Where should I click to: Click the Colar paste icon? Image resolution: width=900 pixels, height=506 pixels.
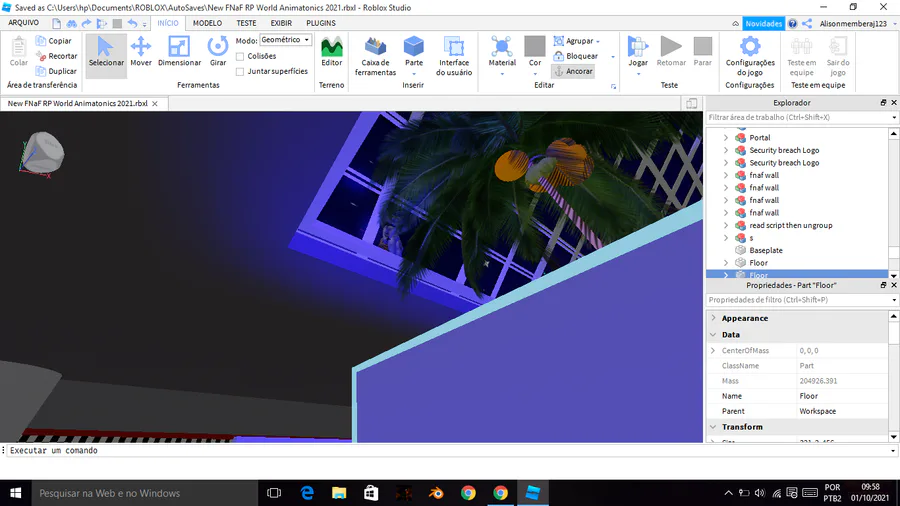point(18,52)
